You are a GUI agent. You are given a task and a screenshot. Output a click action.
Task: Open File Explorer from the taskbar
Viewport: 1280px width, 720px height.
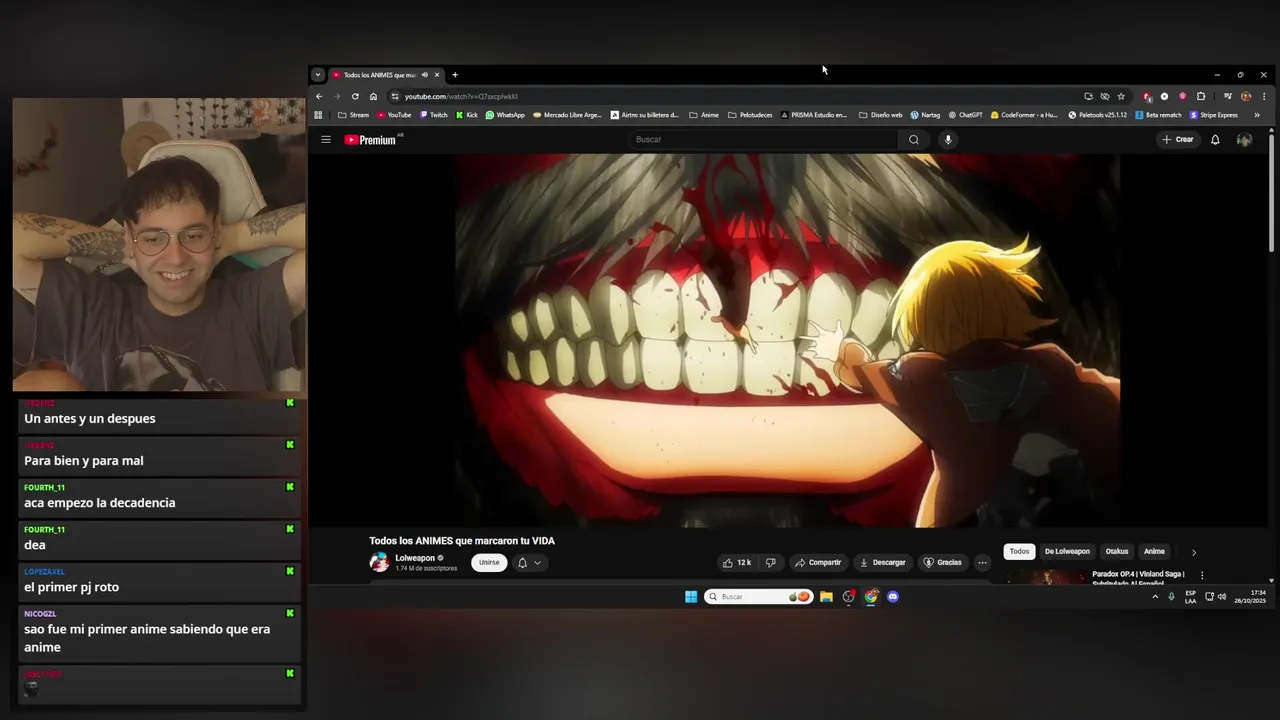[x=826, y=596]
